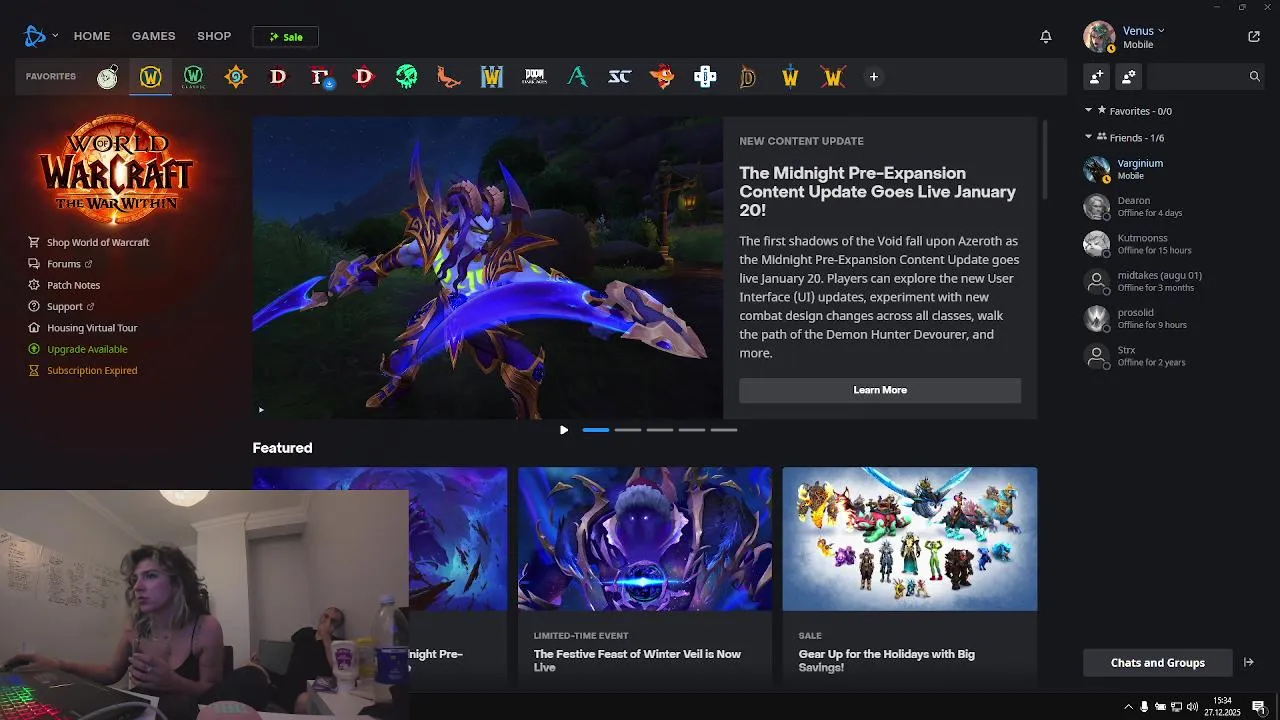Open the orange creature game icon
The image size is (1280, 720).
pos(449,77)
